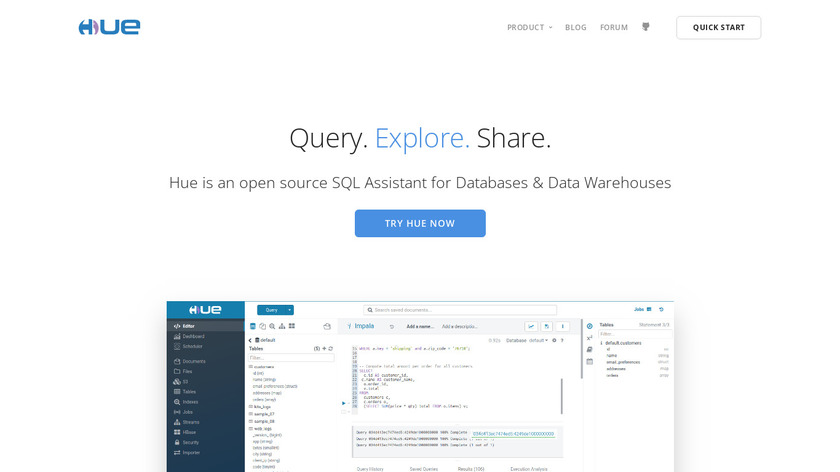
Task: Open the three-dots more menu in editor toolbar
Action: [x=562, y=326]
